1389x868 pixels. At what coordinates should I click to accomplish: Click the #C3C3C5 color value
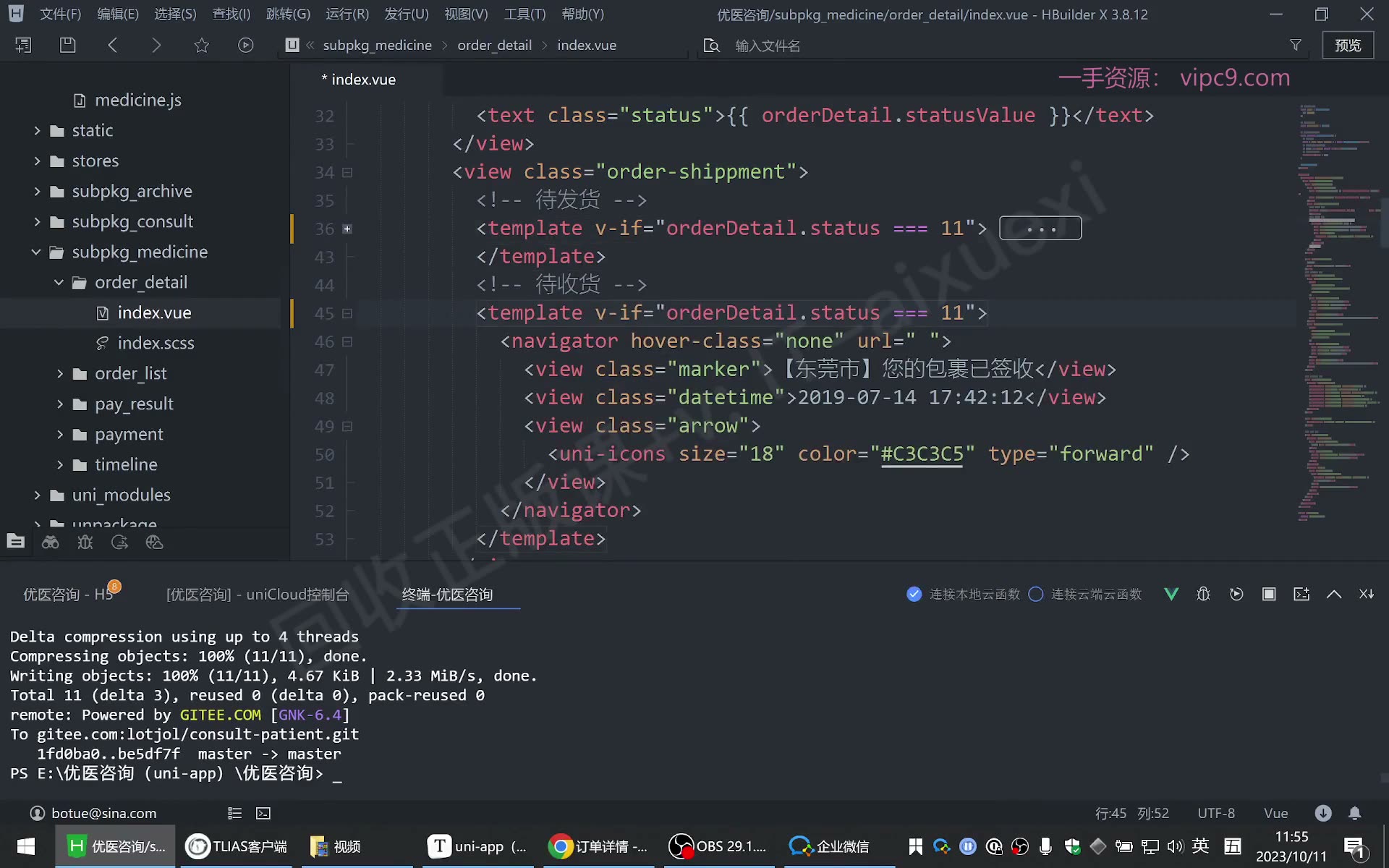coord(922,454)
